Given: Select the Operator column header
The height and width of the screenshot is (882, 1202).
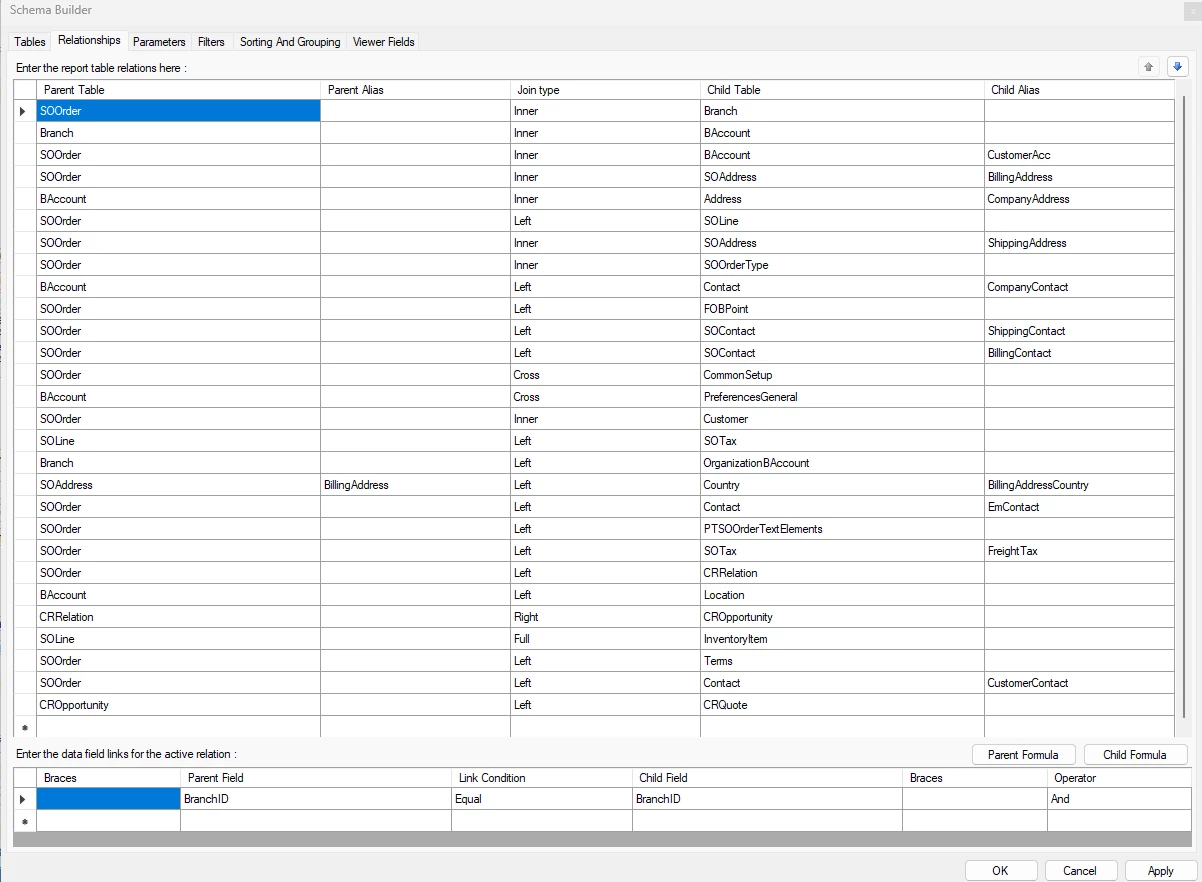Looking at the screenshot, I should 1118,778.
